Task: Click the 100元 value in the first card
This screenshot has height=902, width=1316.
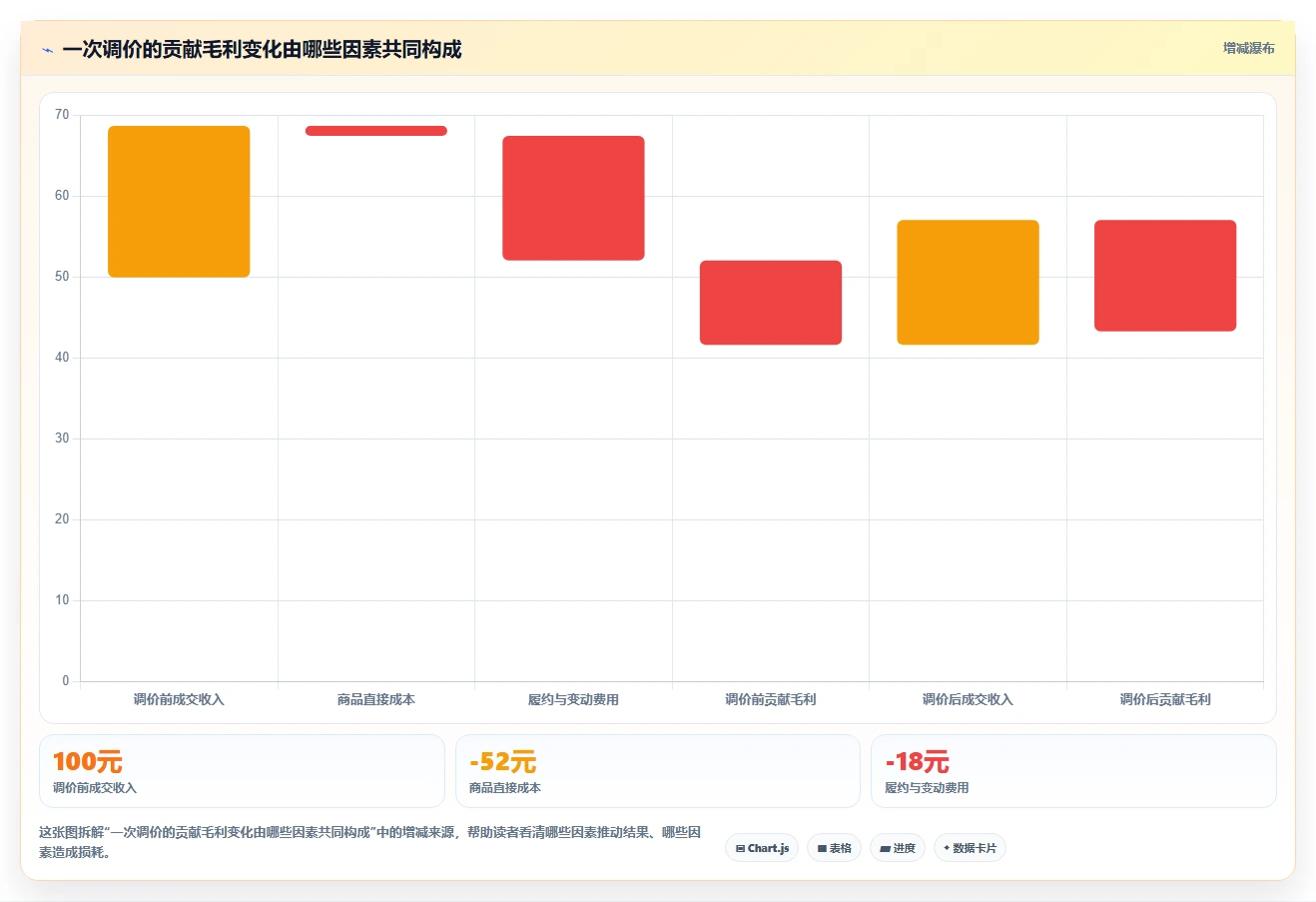Action: click(x=88, y=762)
